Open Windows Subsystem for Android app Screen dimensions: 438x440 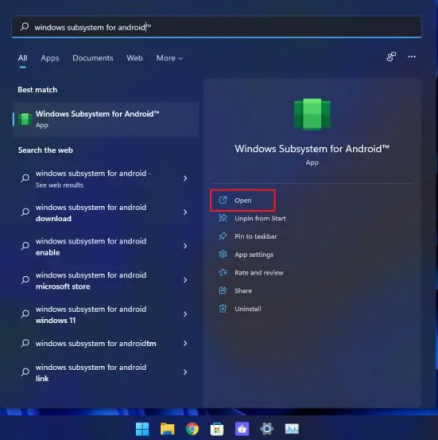[x=243, y=200]
